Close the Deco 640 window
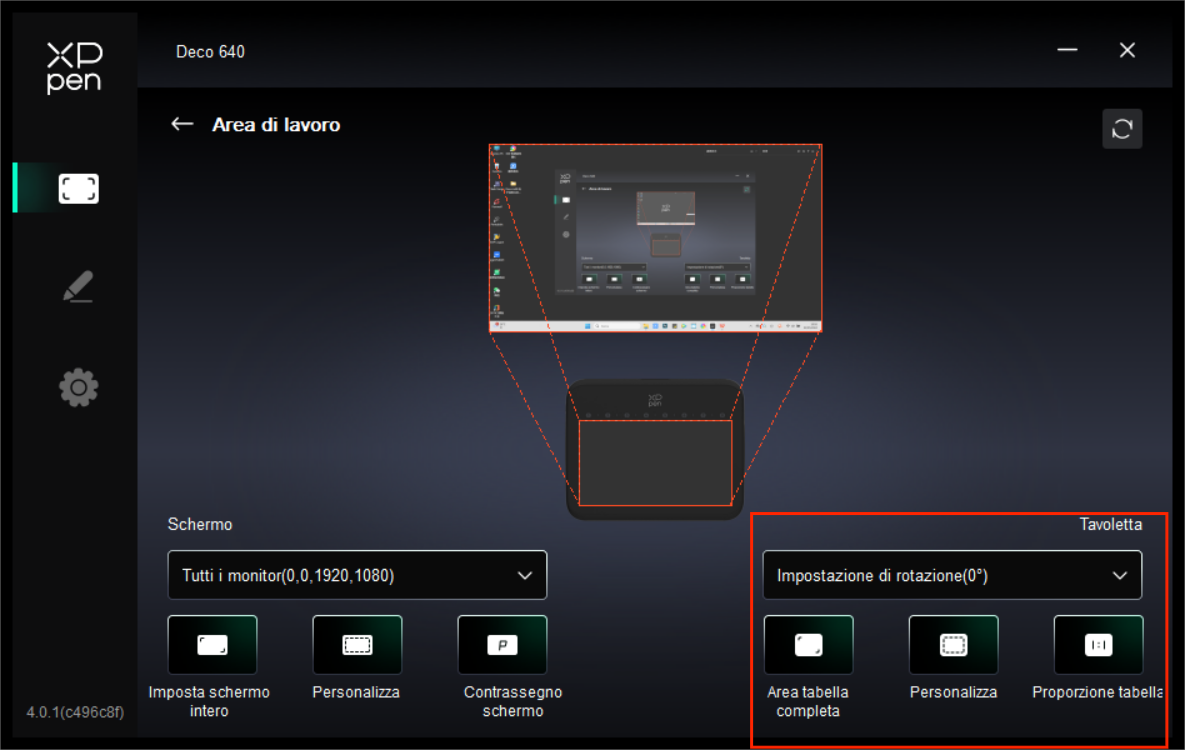 click(1127, 50)
